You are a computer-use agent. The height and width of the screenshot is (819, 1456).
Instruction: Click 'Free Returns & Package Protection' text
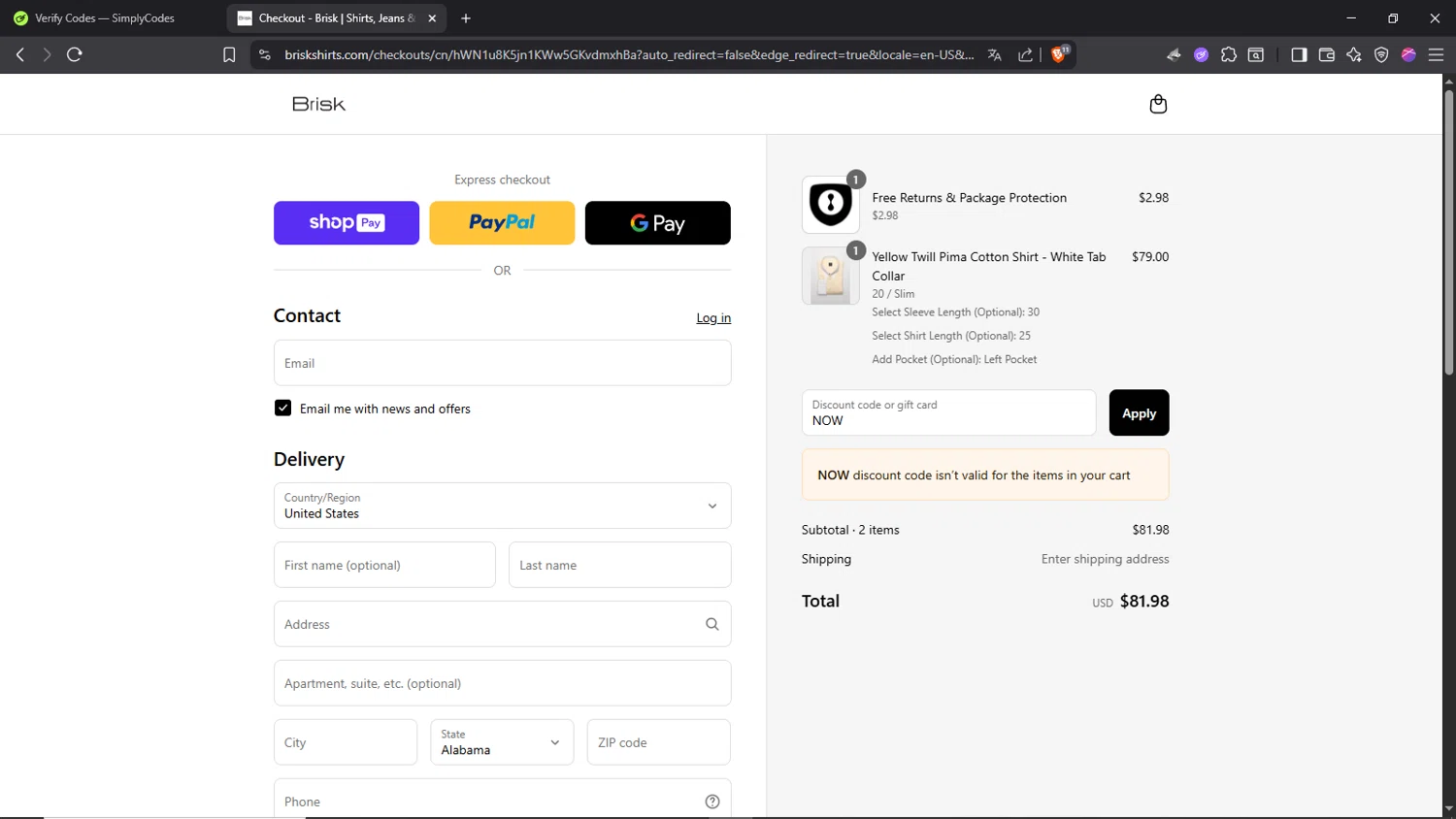[969, 198]
